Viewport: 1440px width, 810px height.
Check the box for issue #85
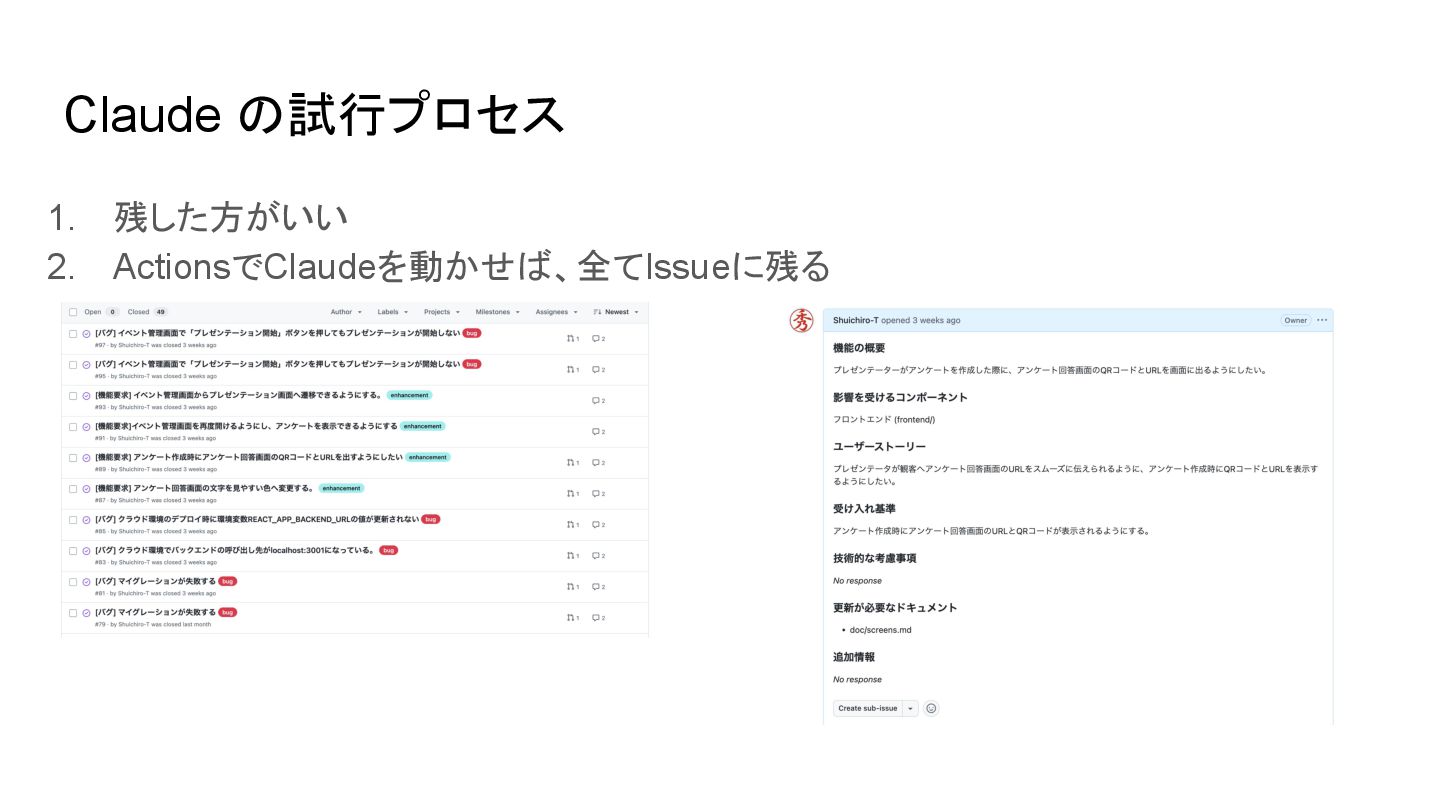73,520
